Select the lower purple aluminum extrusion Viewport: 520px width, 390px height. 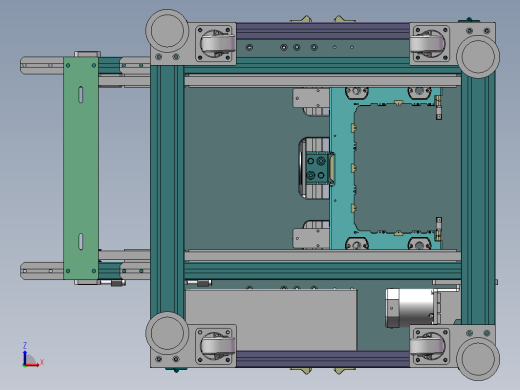(323, 359)
